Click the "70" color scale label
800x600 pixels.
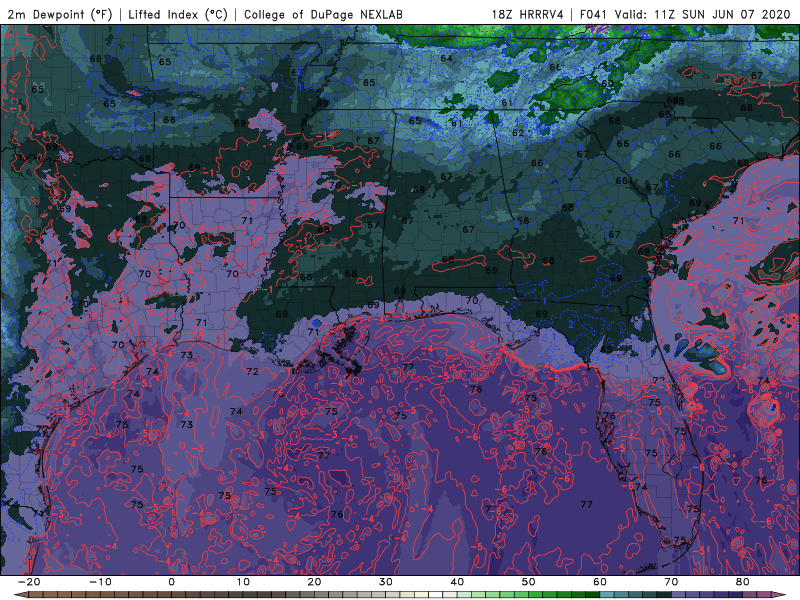click(671, 582)
